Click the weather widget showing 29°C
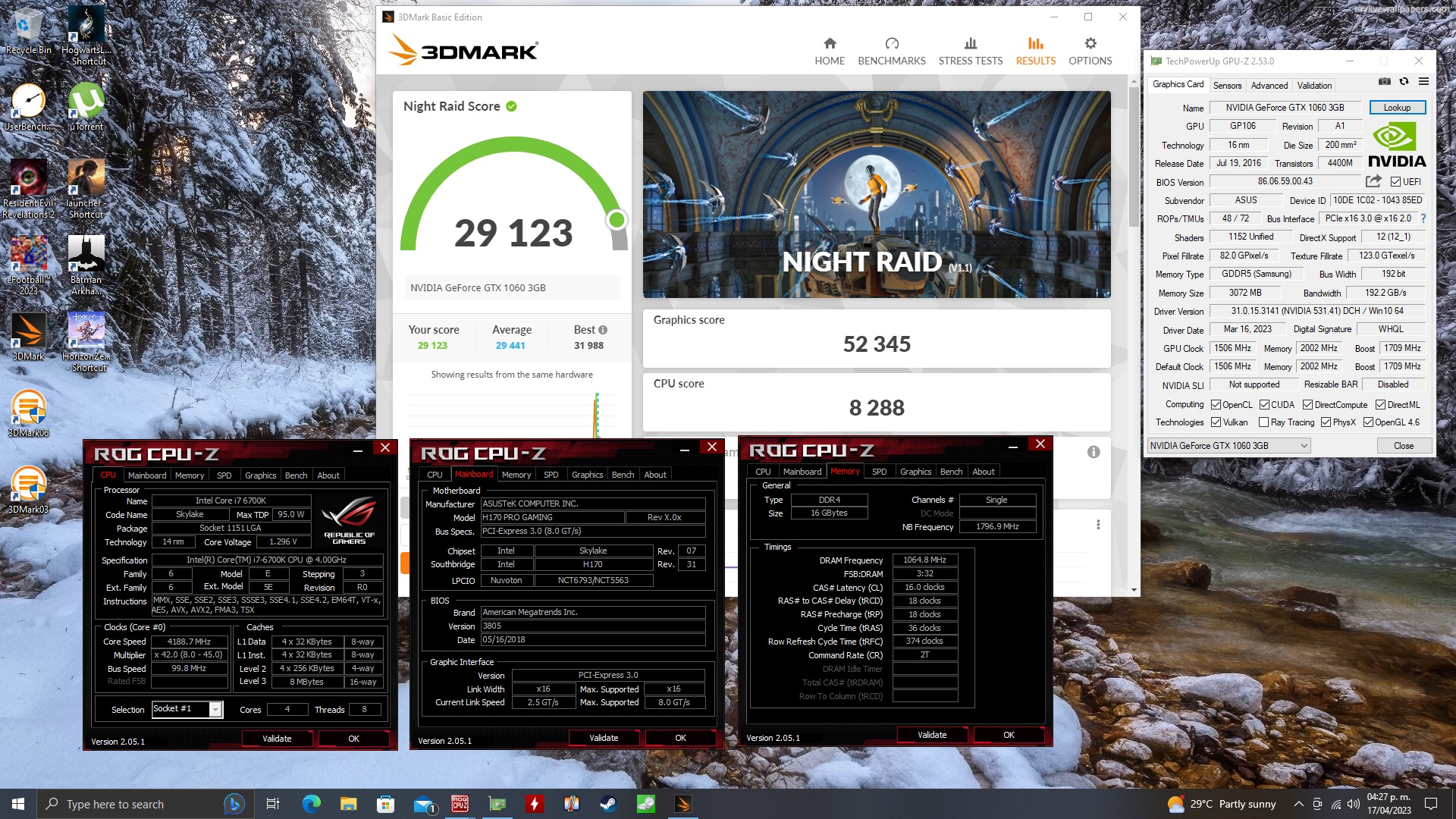The image size is (1456, 819). pos(1222,804)
